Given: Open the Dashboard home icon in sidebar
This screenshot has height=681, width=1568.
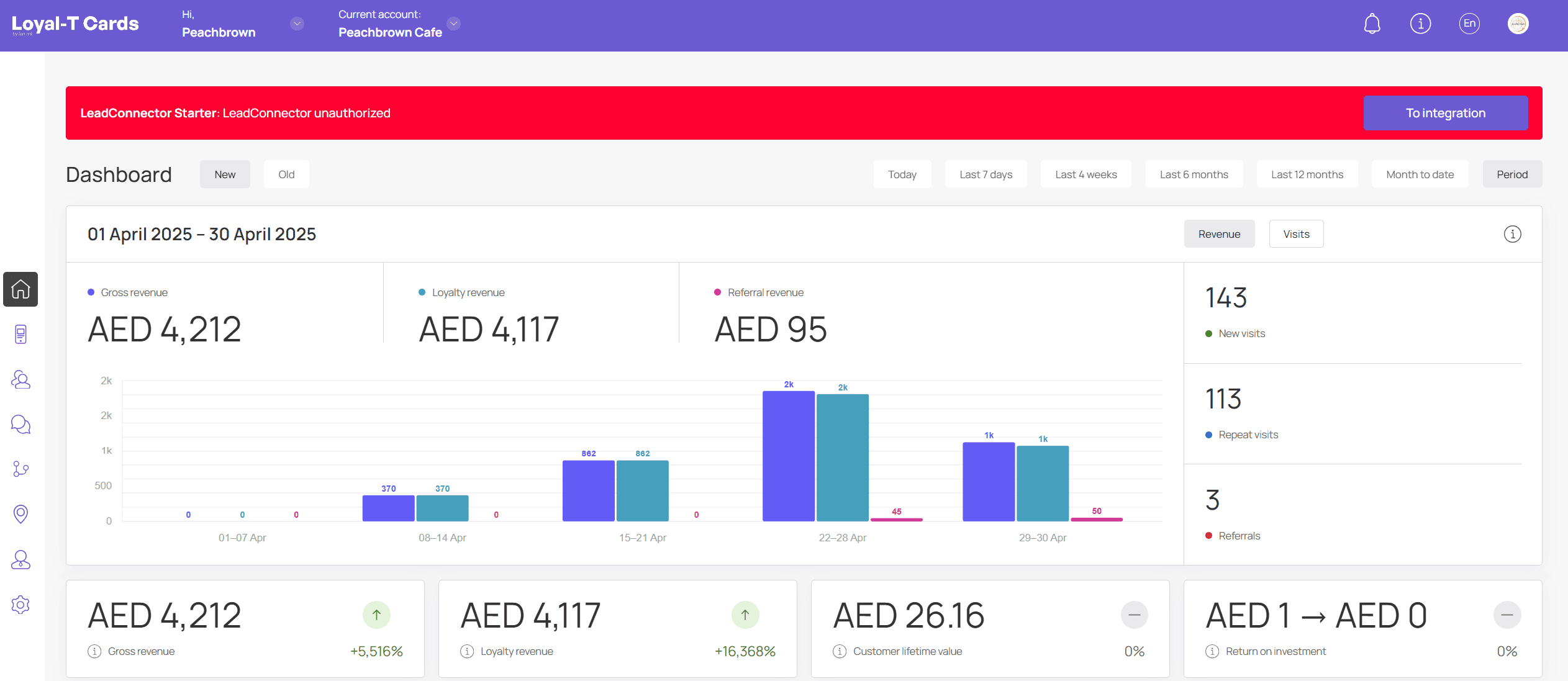Looking at the screenshot, I should point(20,289).
